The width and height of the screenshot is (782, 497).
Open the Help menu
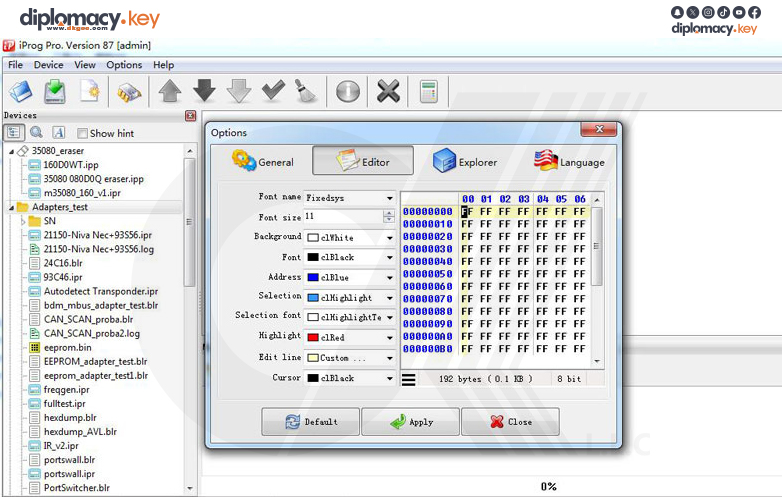click(x=164, y=65)
